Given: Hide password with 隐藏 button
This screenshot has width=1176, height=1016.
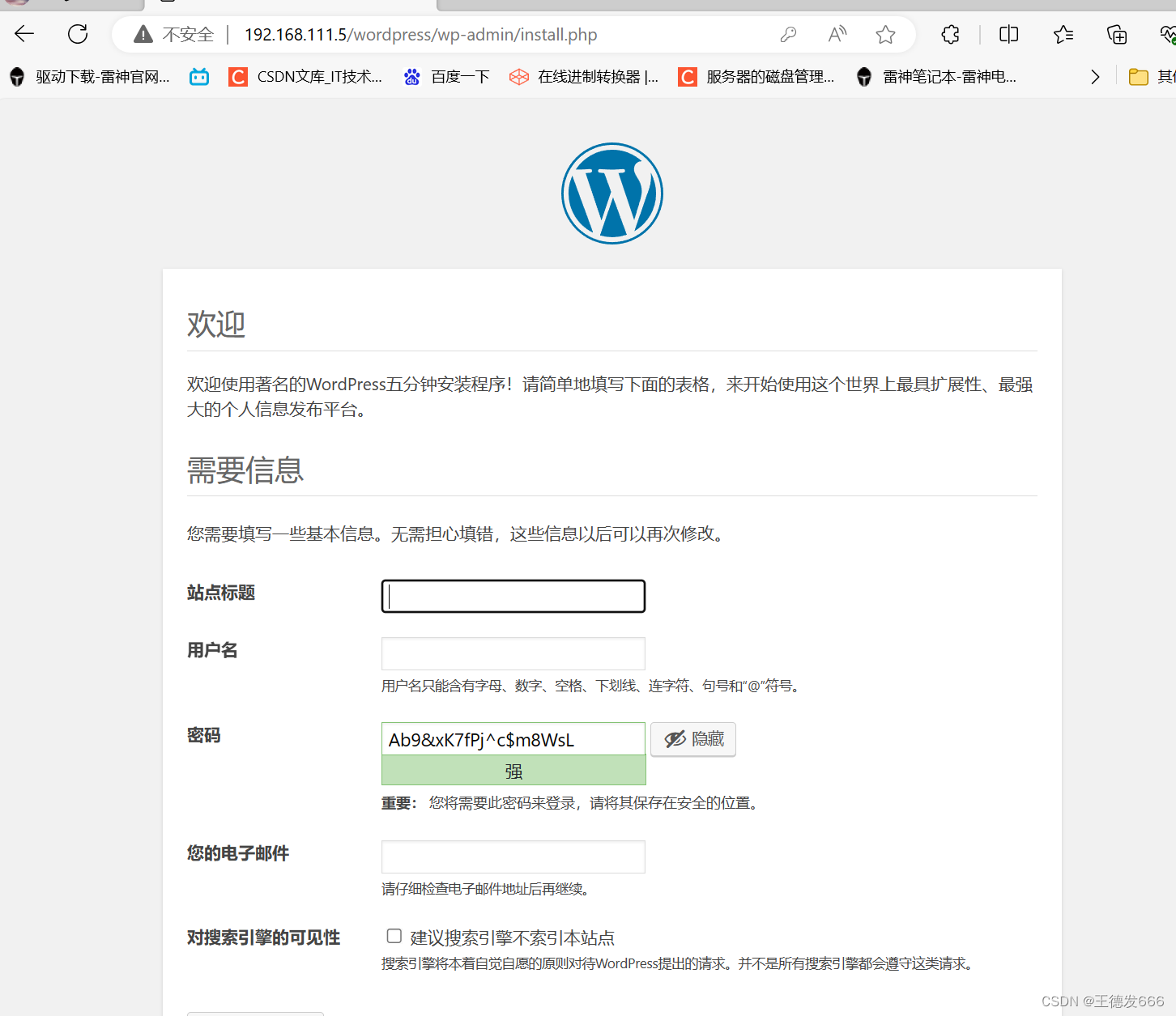Looking at the screenshot, I should pyautogui.click(x=693, y=739).
